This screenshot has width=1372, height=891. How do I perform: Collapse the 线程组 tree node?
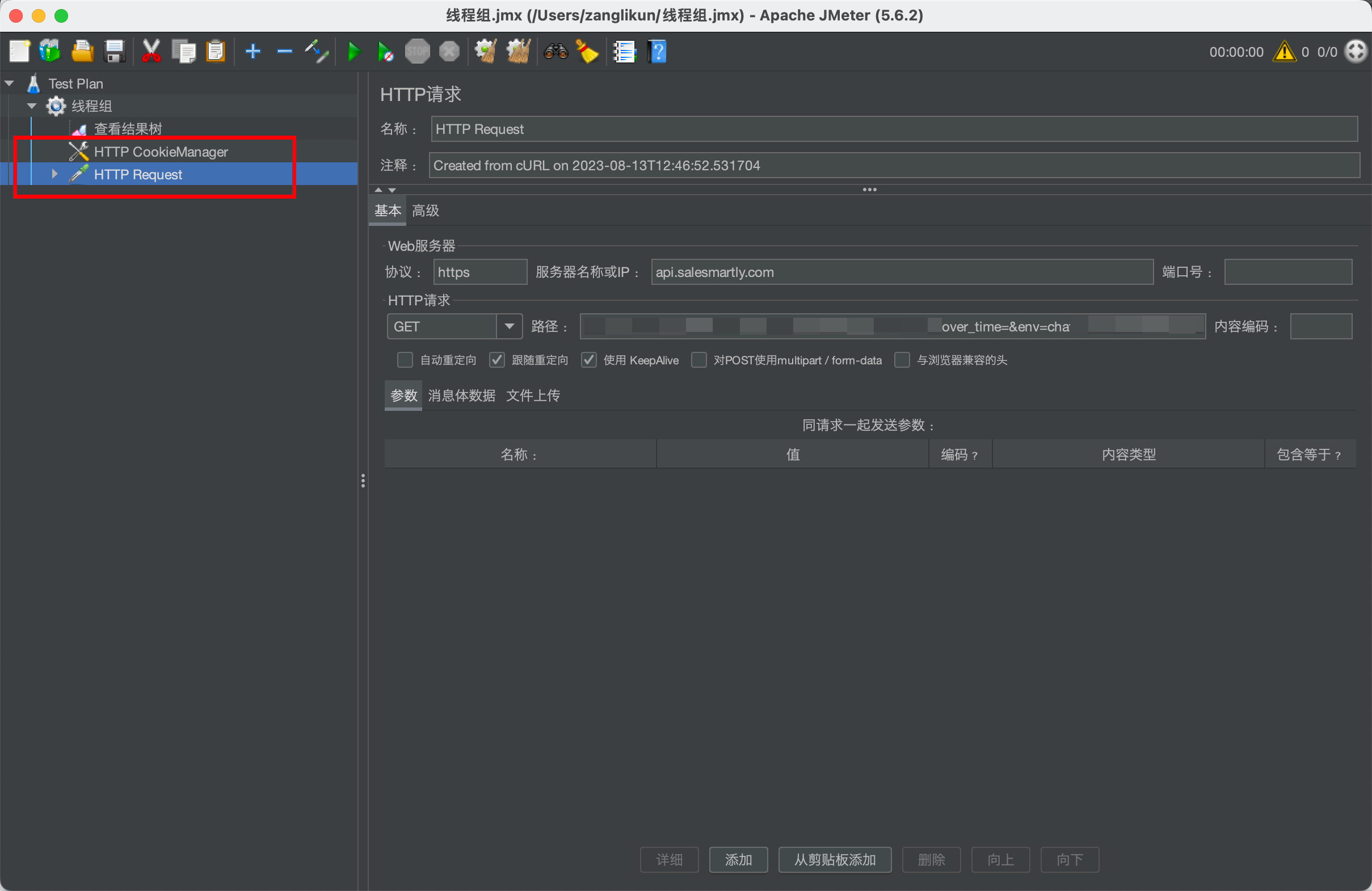[32, 106]
